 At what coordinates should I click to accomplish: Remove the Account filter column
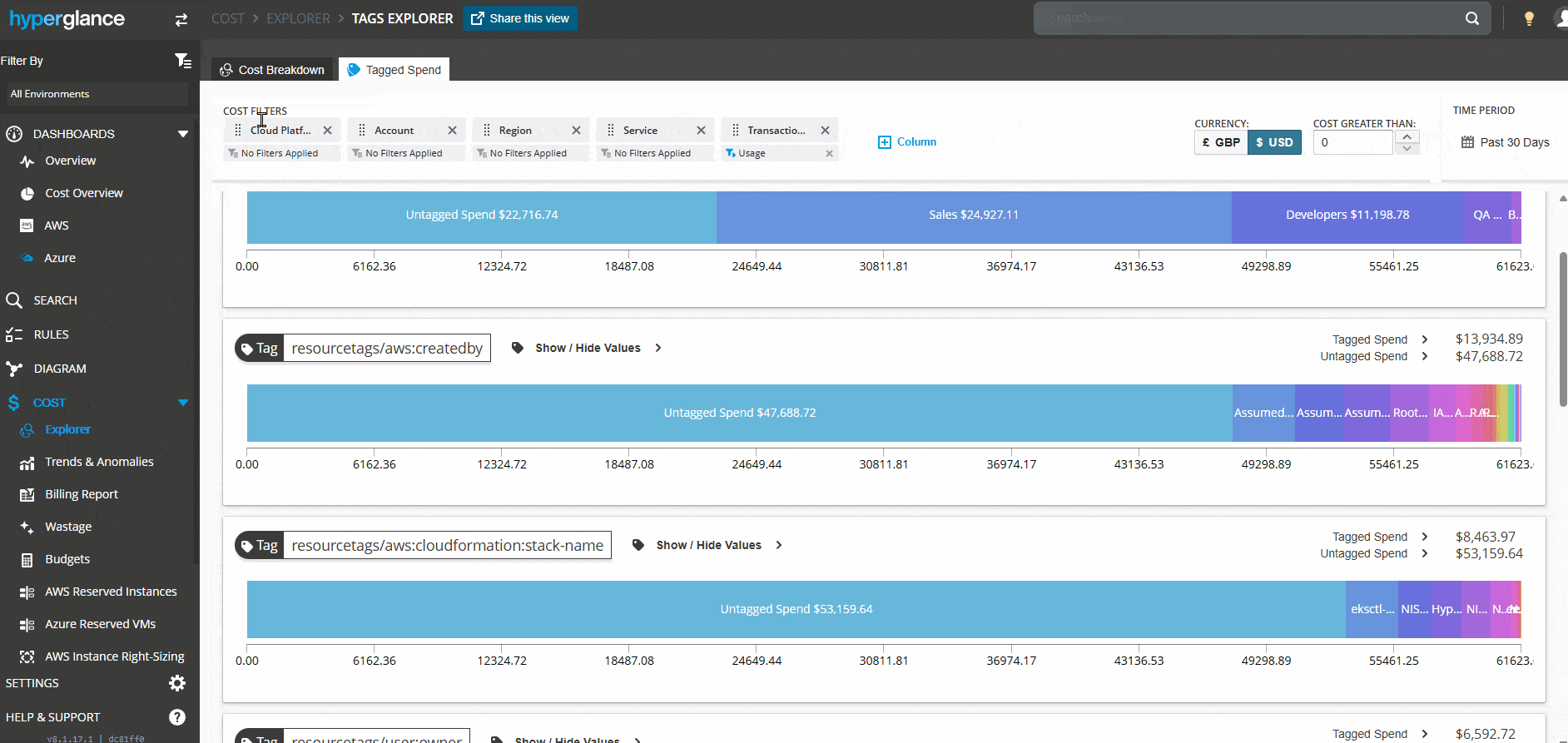[x=453, y=131]
